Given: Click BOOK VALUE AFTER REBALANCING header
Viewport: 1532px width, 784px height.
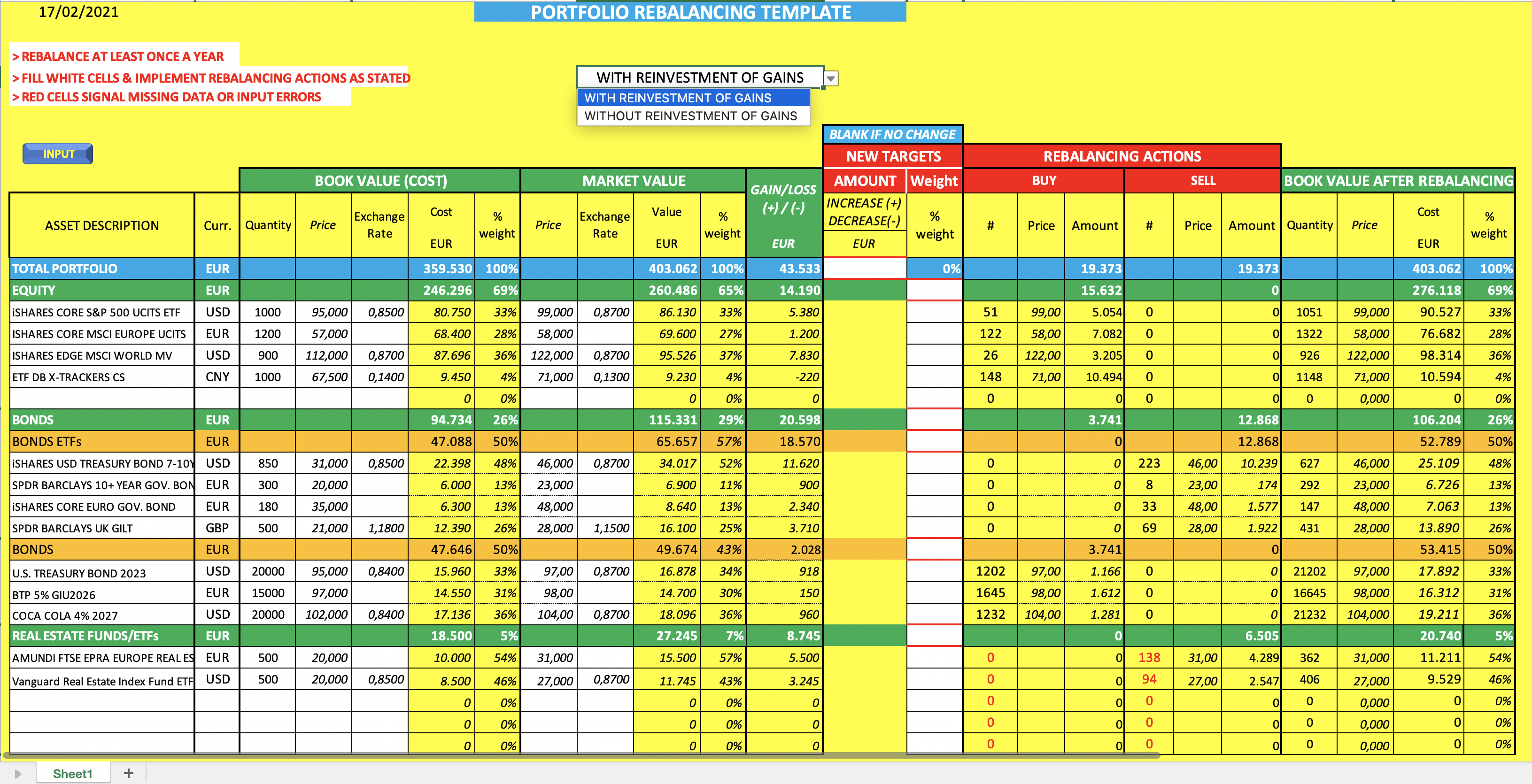Looking at the screenshot, I should coord(1398,181).
